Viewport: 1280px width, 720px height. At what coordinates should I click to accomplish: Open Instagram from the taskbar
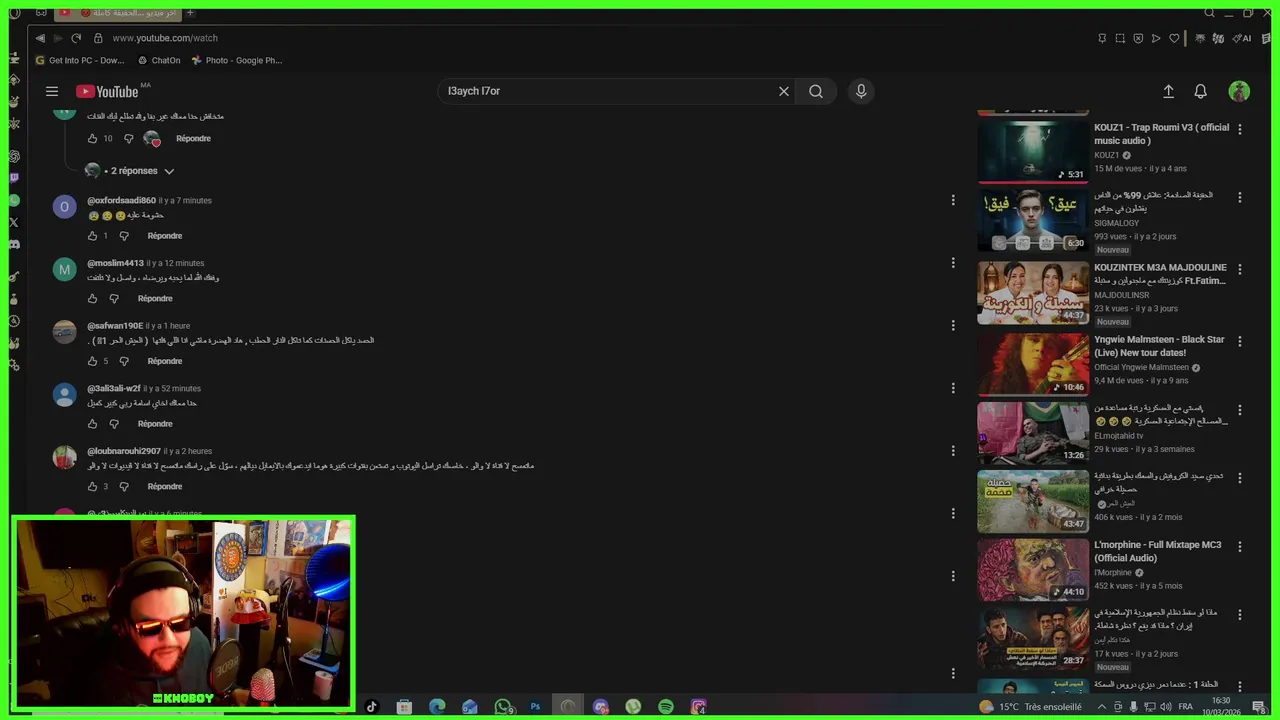point(699,707)
